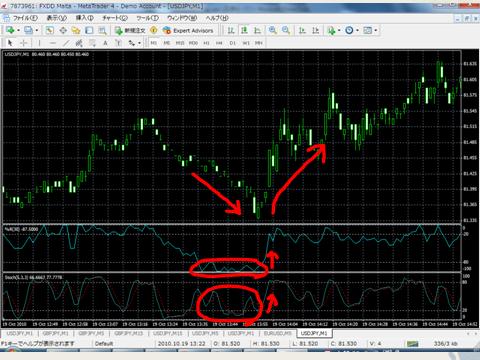Screen dimensions: 480x360
Task: Toggle chart Auto Scroll
Action: pyautogui.click(x=302, y=30)
